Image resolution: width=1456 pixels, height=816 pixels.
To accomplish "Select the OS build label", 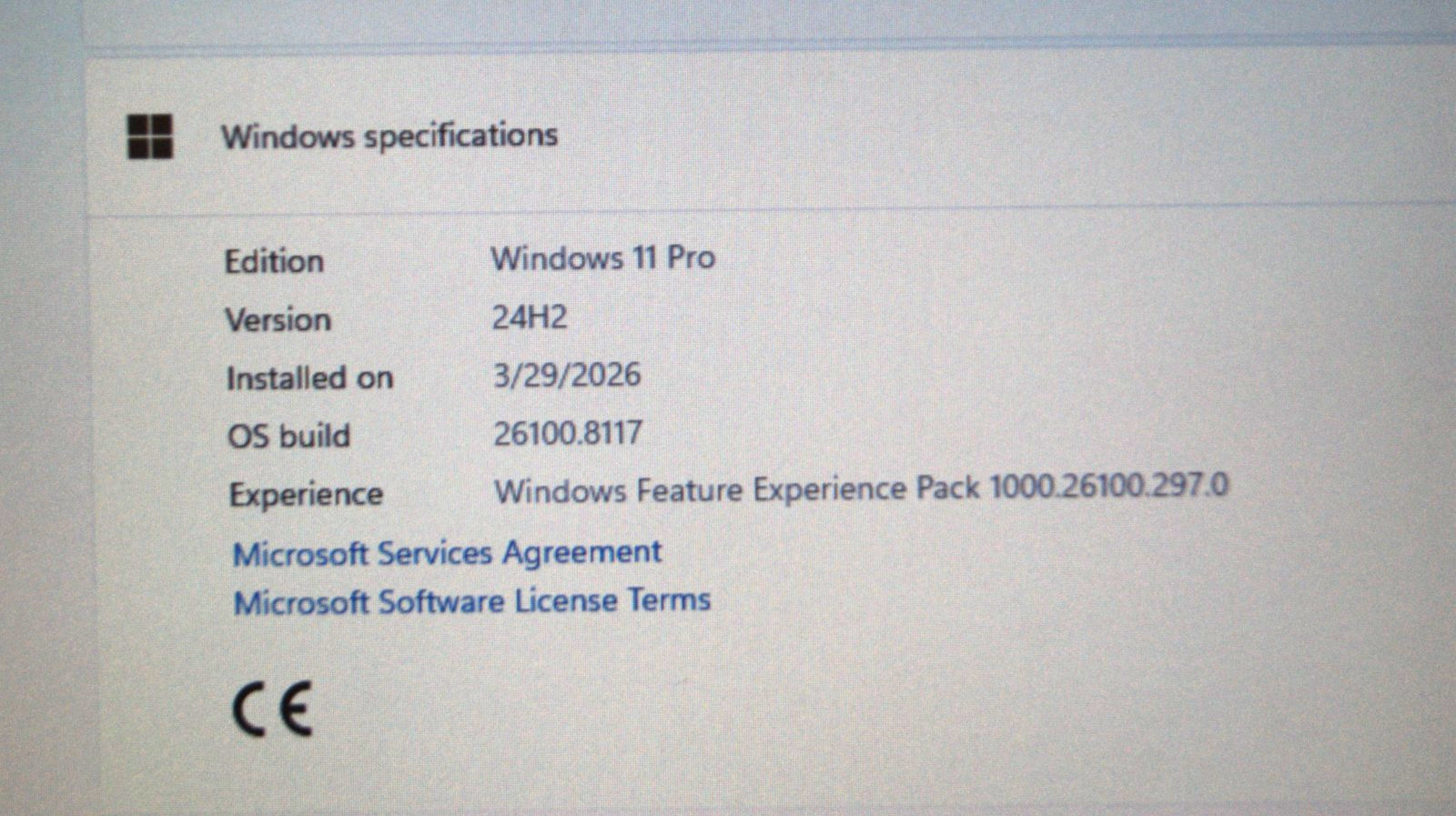I will pyautogui.click(x=288, y=436).
